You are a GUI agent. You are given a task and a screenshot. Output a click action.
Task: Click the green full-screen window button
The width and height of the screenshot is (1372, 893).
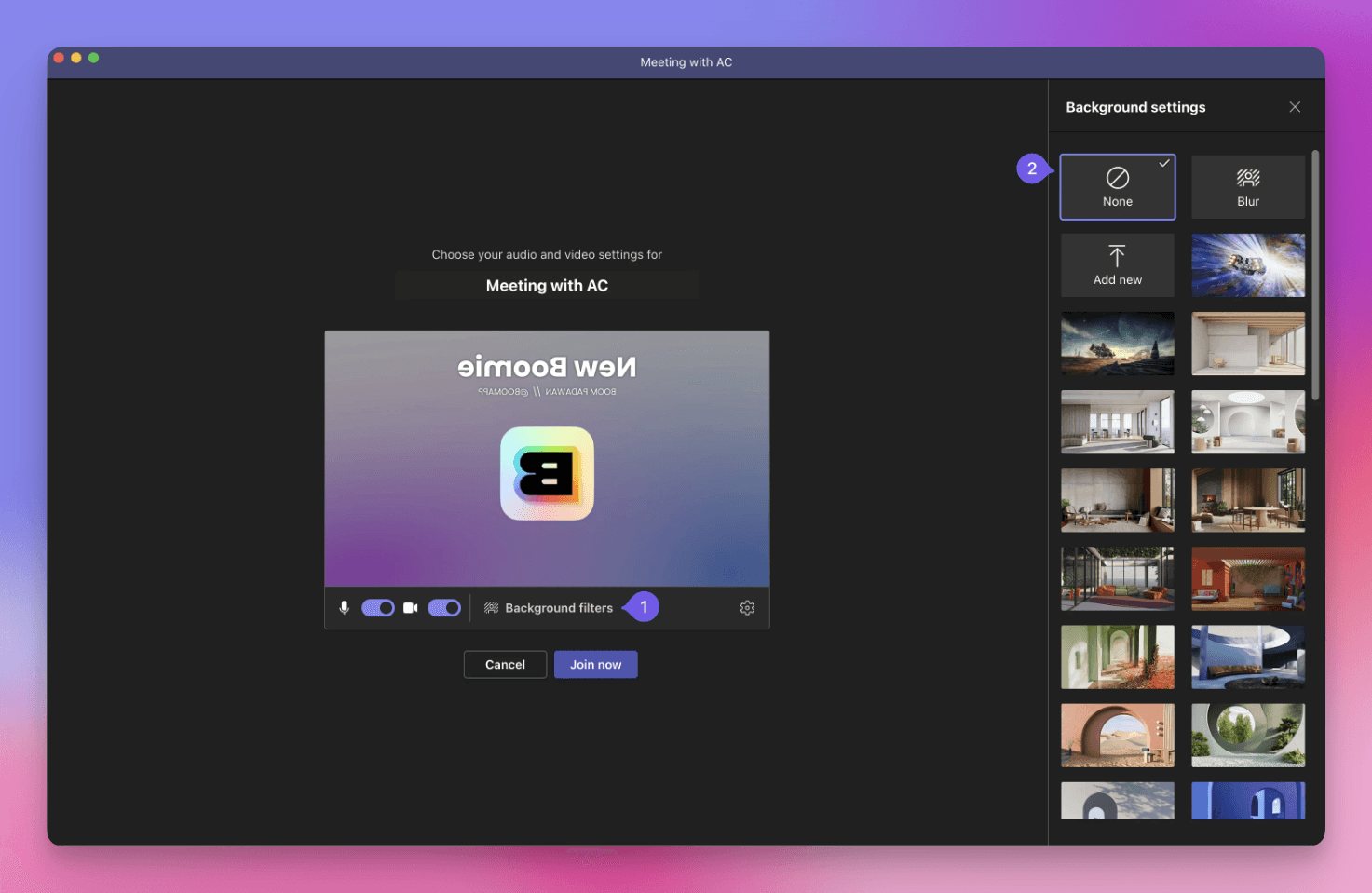point(93,58)
